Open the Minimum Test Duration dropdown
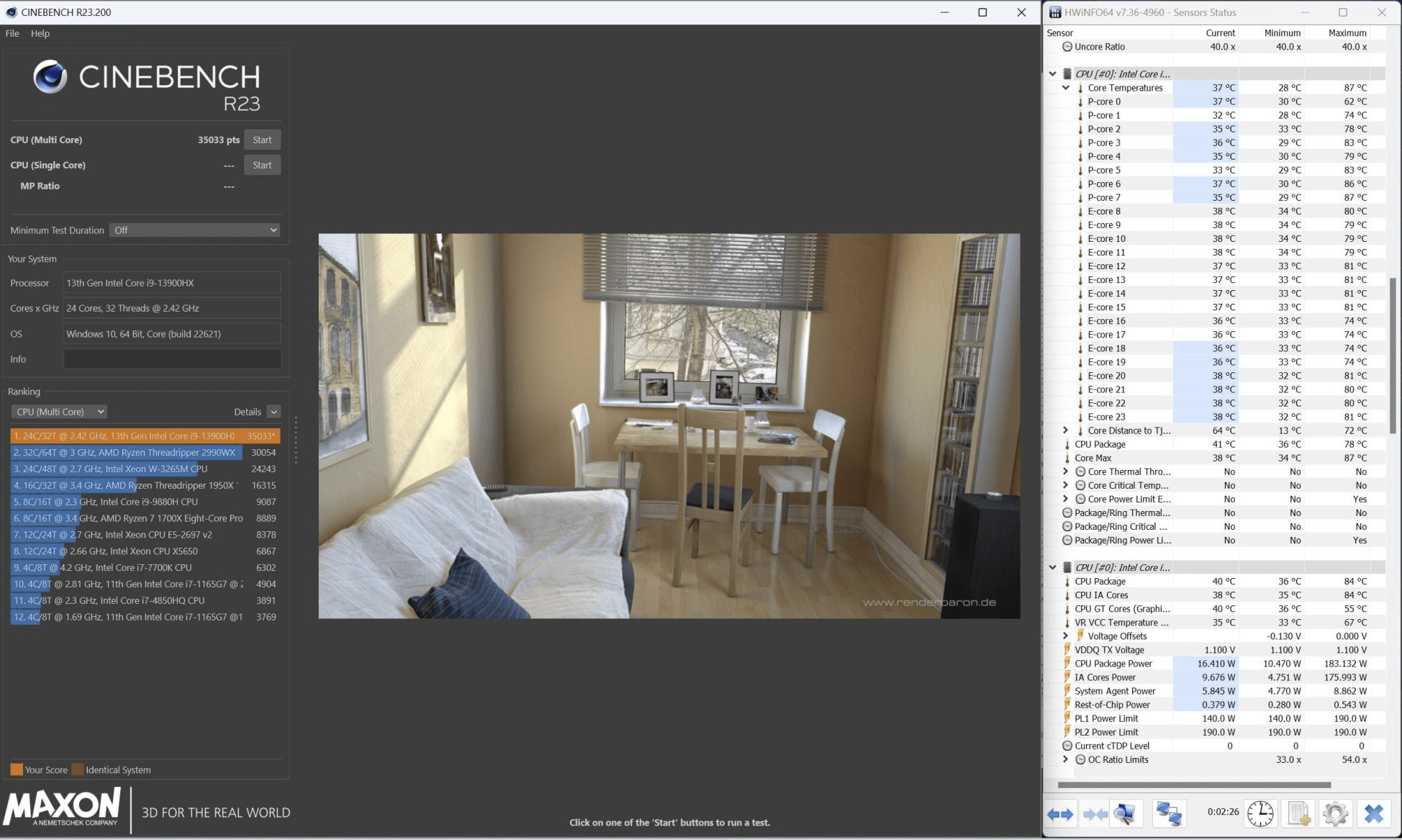 click(194, 230)
